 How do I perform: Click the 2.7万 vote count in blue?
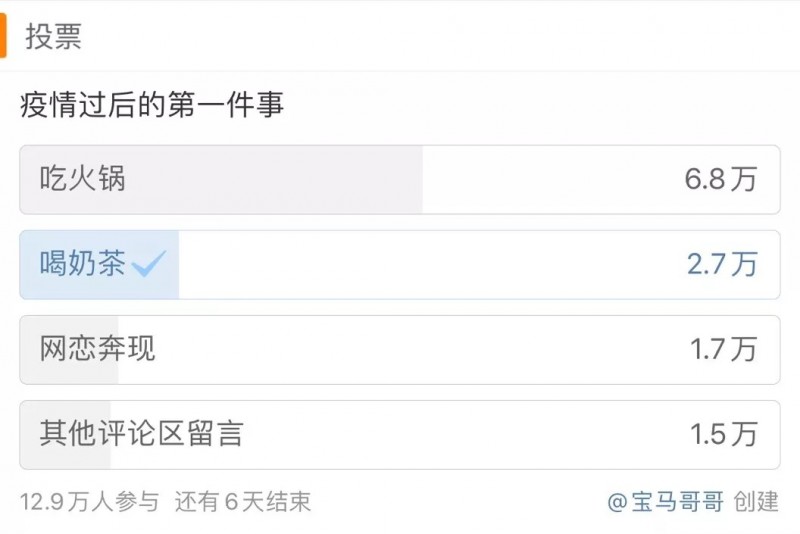[x=721, y=264]
